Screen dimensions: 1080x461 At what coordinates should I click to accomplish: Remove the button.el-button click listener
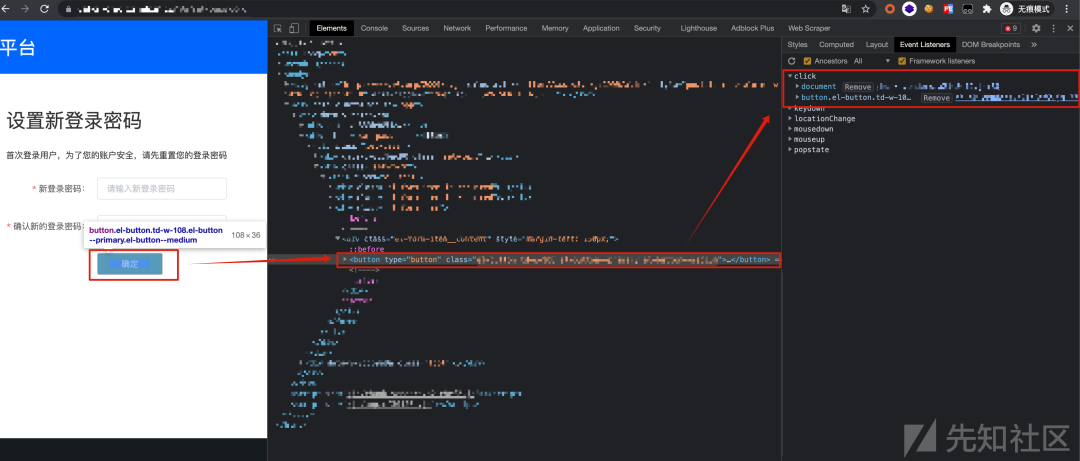(x=936, y=98)
